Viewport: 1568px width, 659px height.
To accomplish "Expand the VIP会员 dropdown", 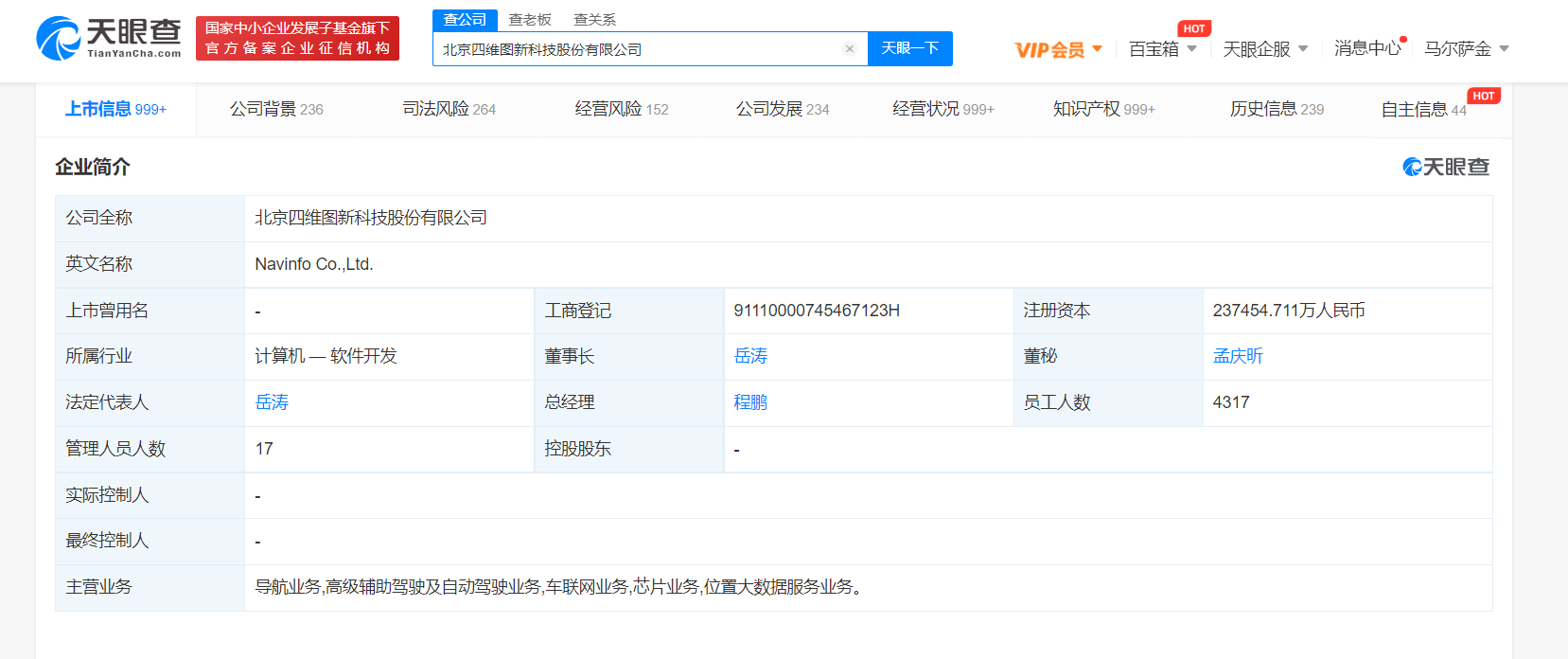I will coord(1059,49).
